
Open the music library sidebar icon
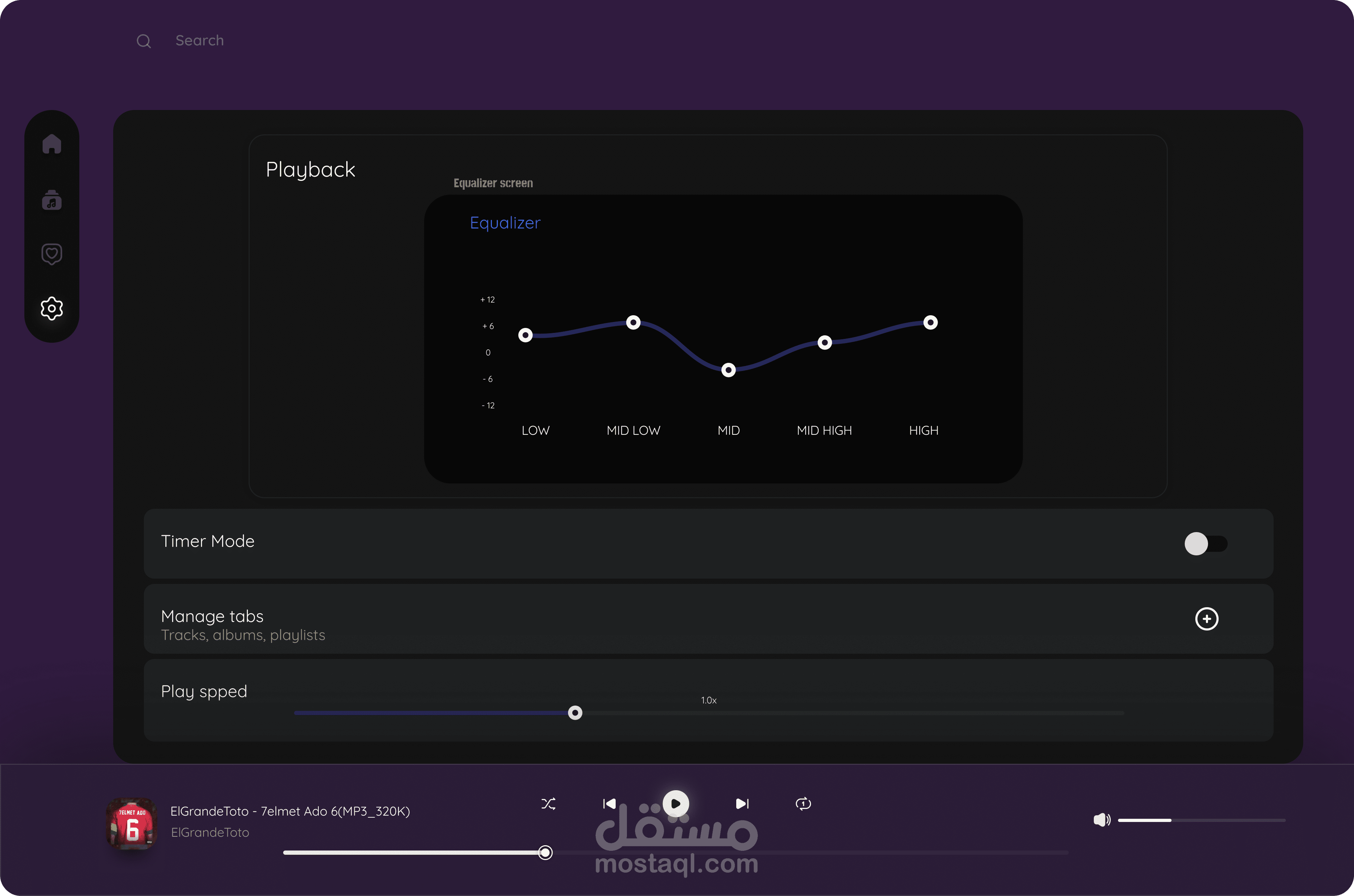coord(51,200)
